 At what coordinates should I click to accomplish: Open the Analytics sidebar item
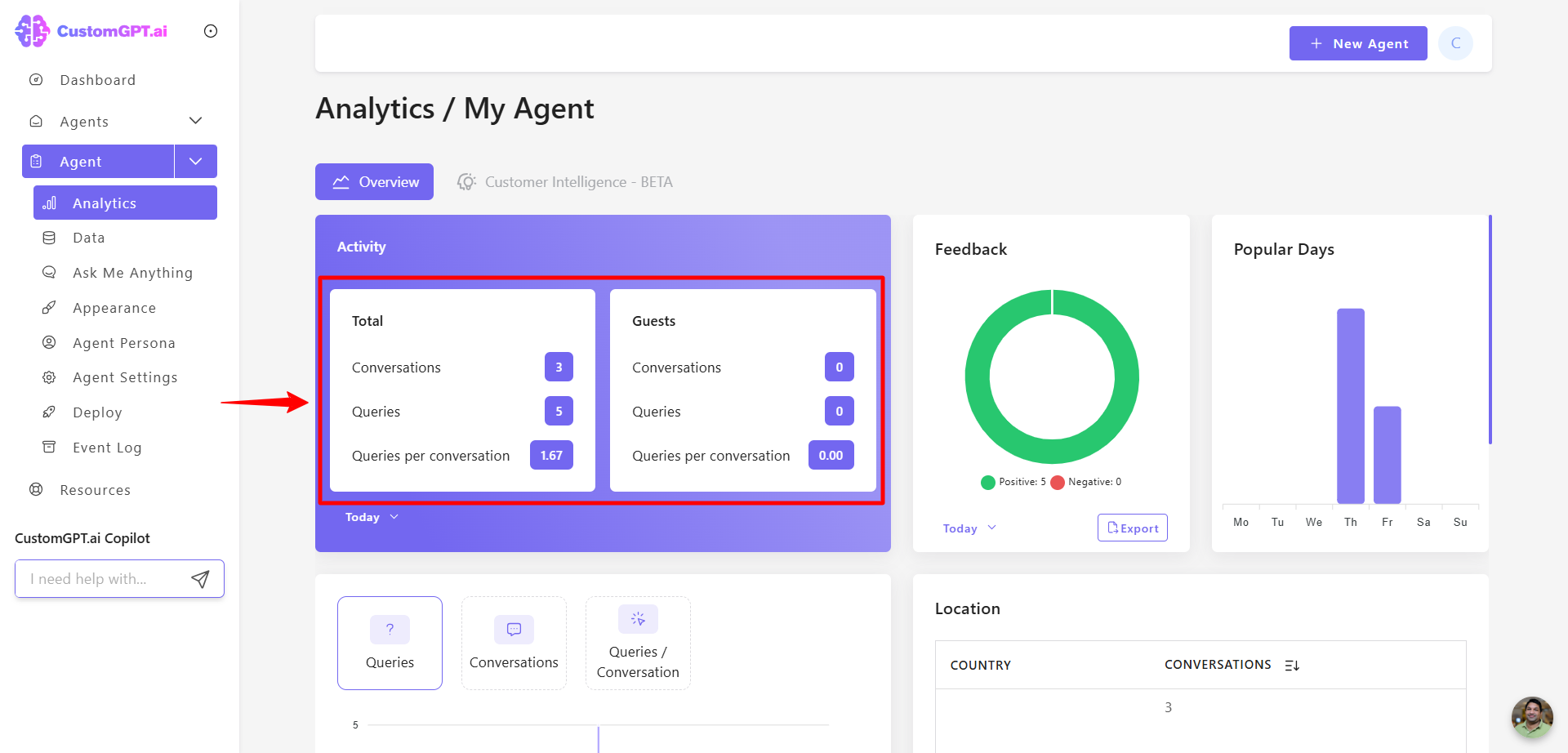125,203
